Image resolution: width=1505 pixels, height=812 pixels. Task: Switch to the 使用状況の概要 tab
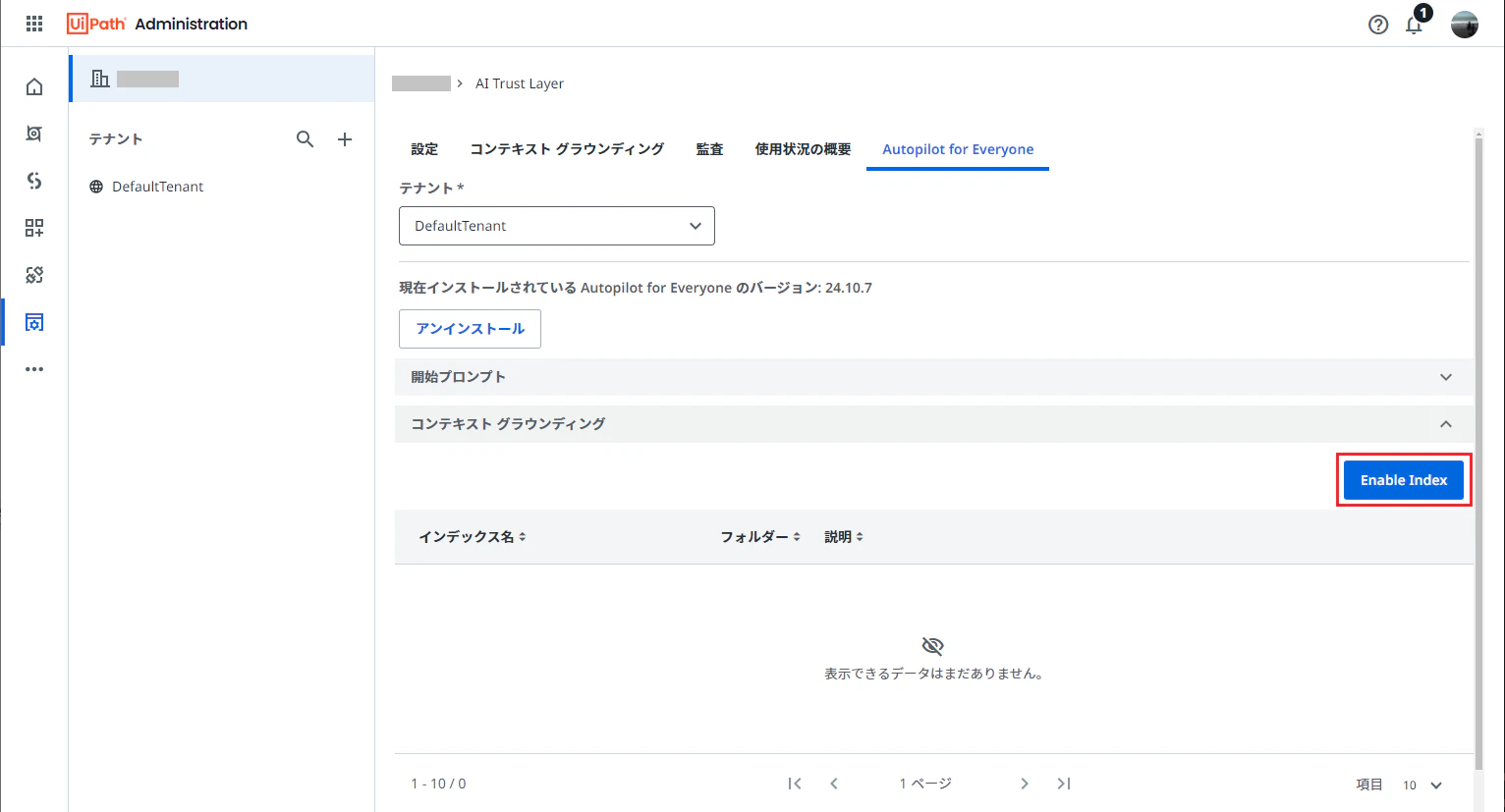click(x=803, y=149)
